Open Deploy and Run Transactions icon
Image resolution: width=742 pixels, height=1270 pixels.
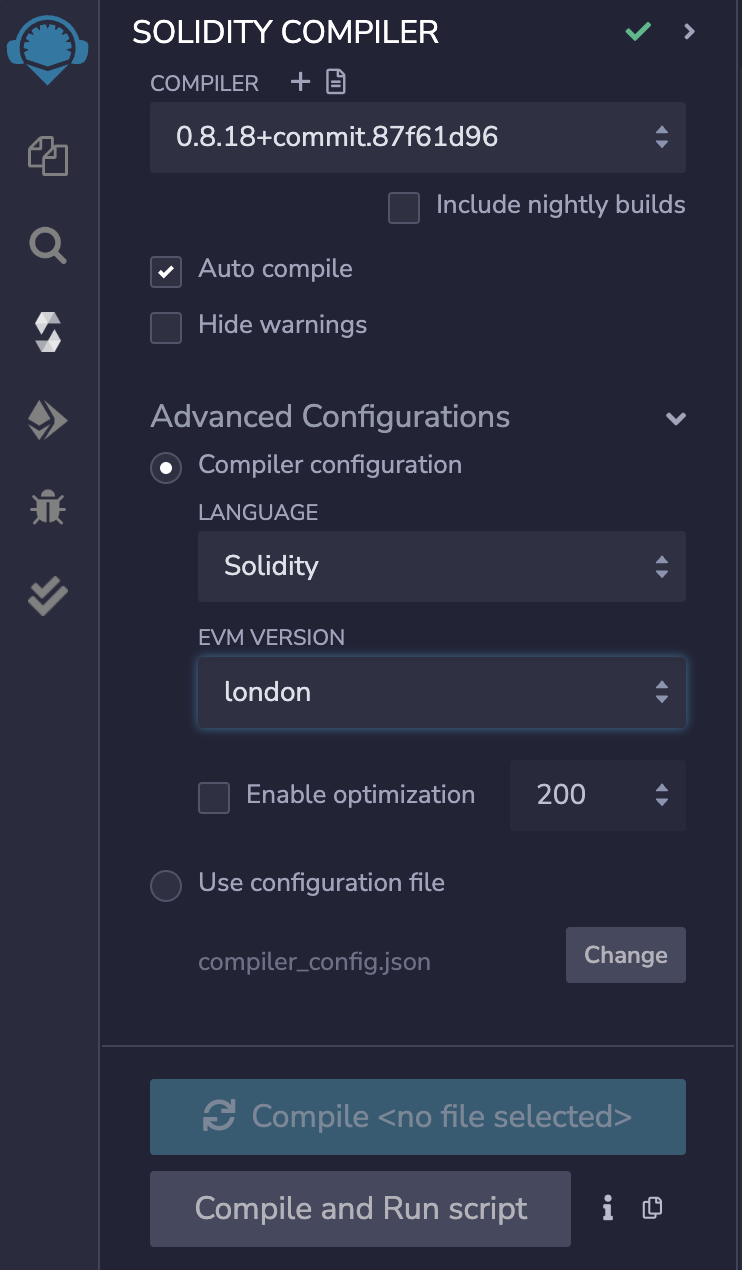click(48, 421)
